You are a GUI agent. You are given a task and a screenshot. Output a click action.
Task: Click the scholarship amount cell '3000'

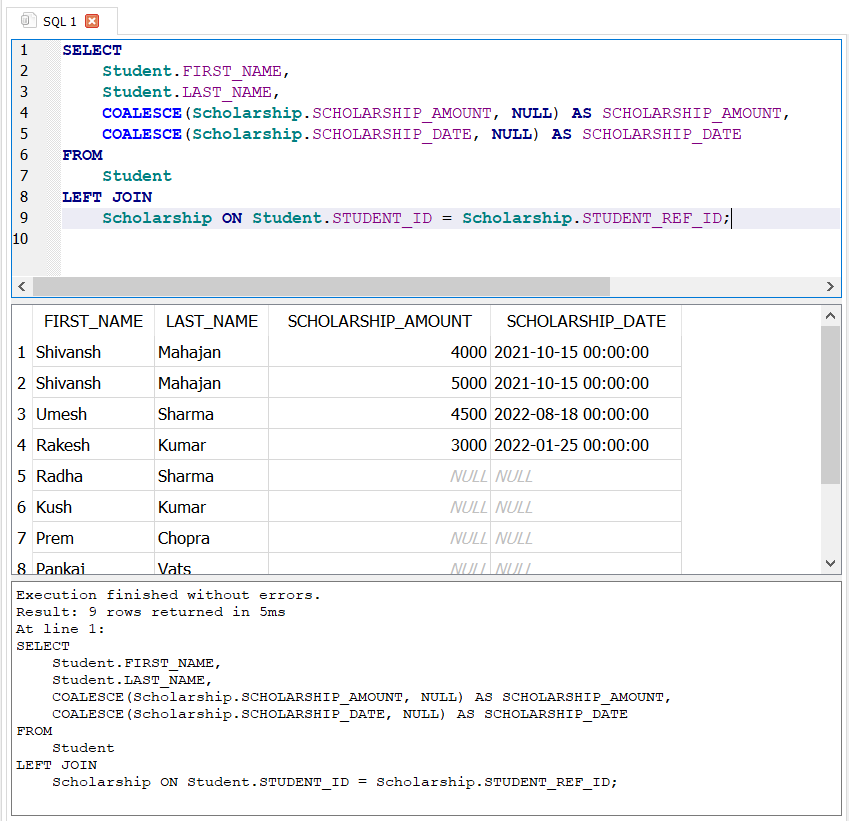coord(379,445)
